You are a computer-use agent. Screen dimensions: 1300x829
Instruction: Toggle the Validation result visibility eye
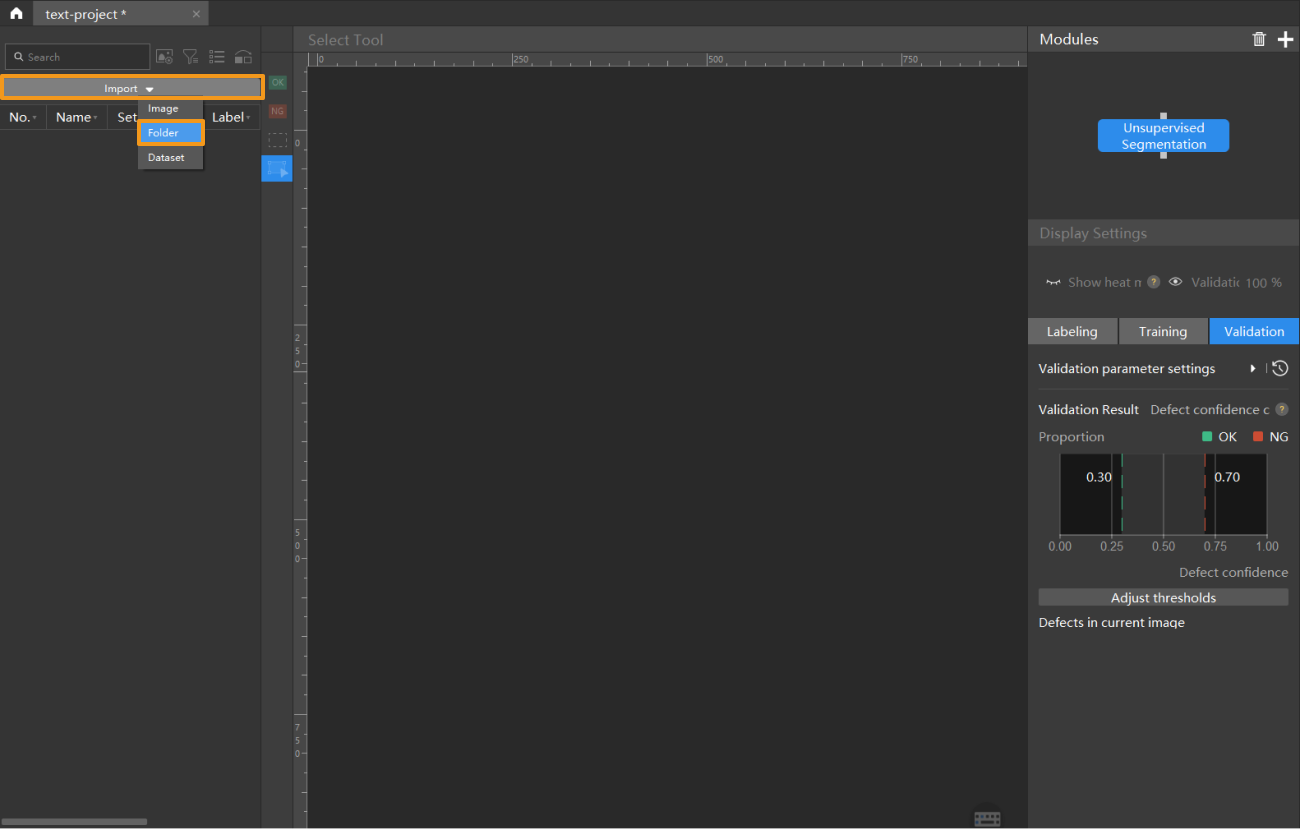(x=1176, y=282)
